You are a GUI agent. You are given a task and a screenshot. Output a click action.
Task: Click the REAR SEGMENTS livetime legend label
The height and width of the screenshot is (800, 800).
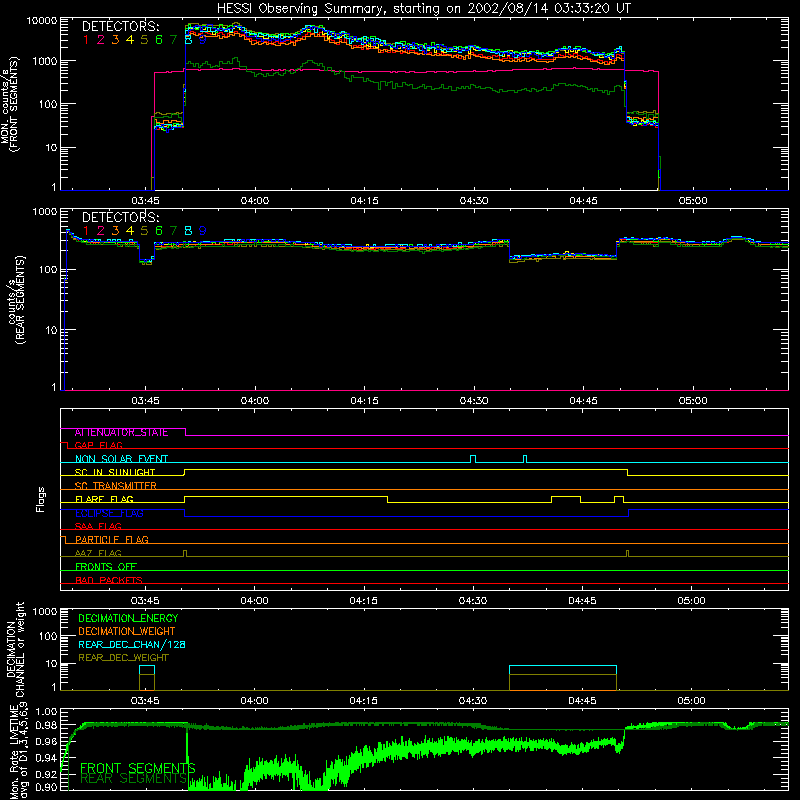tap(134, 779)
